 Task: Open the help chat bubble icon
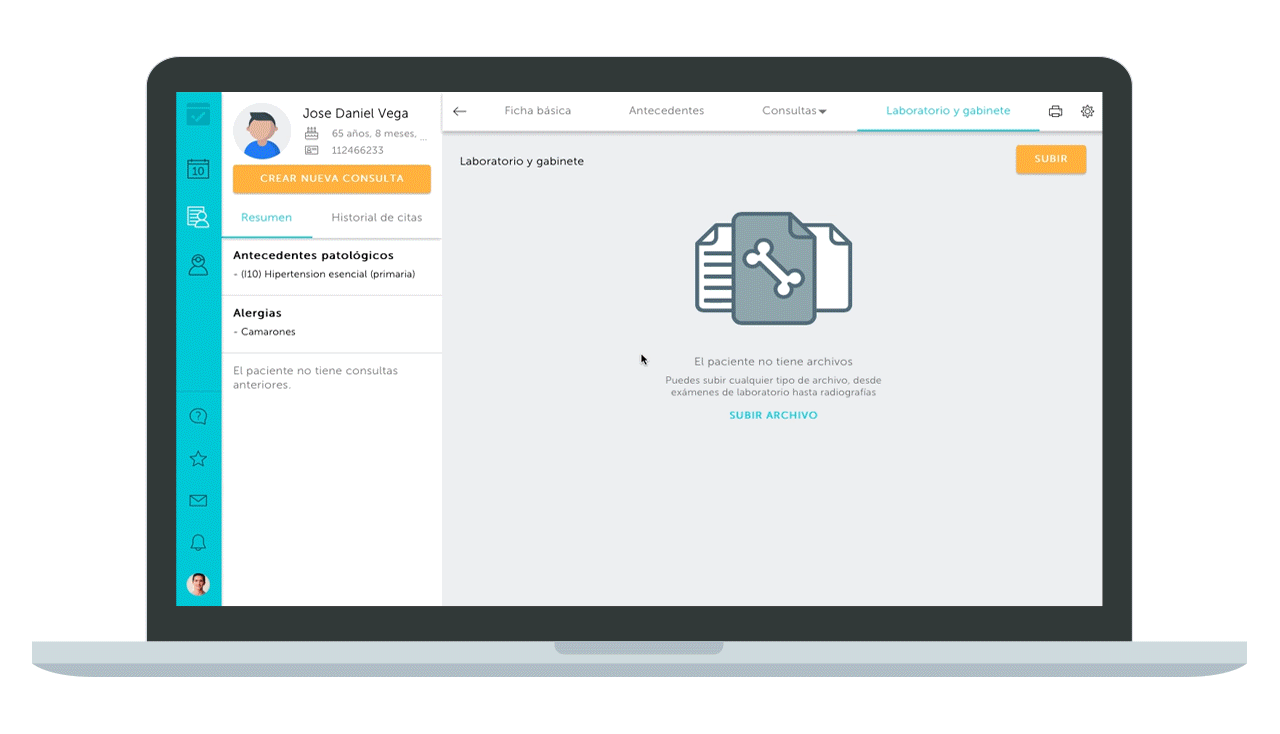coord(198,416)
